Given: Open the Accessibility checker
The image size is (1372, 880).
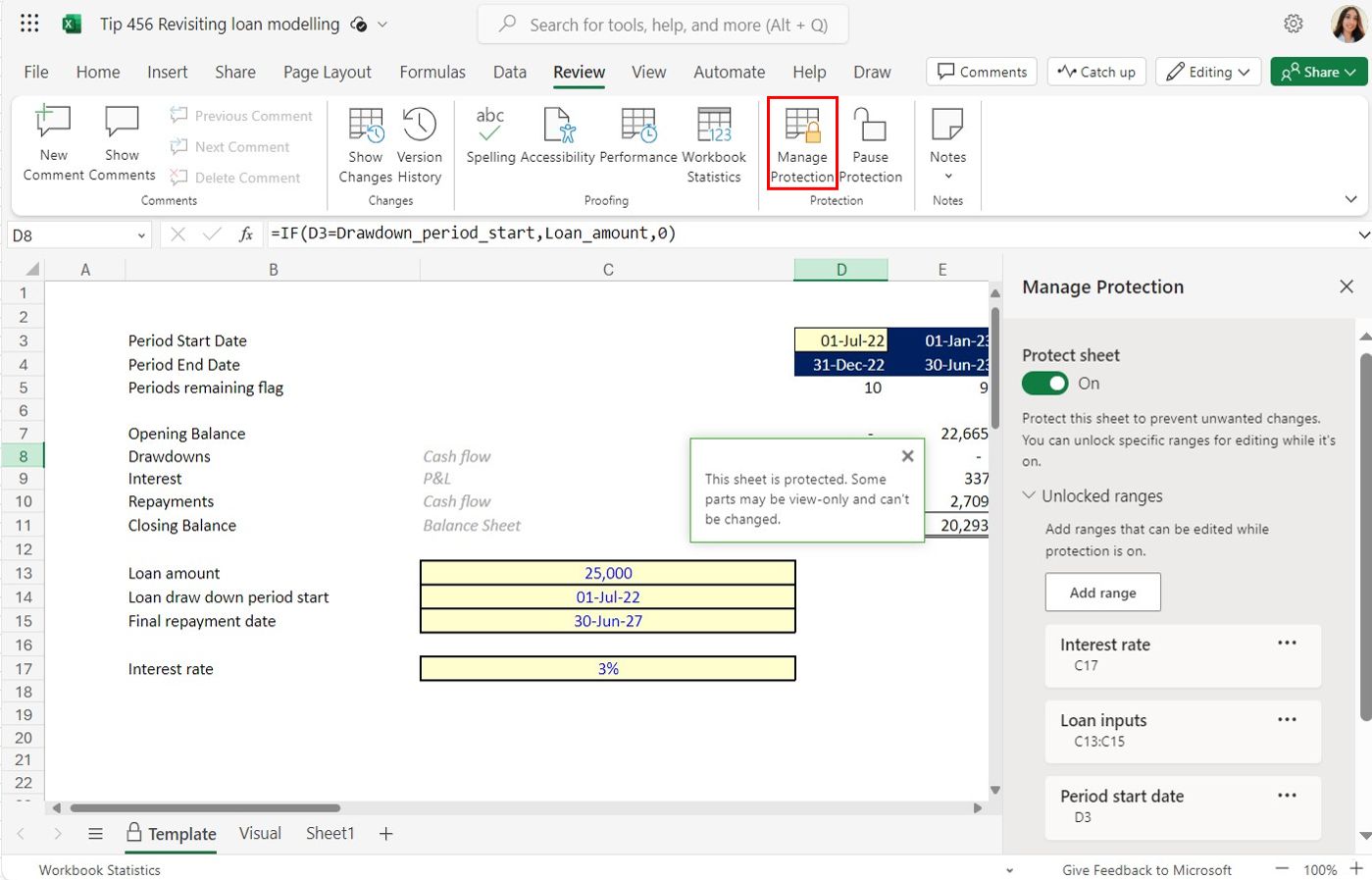Looking at the screenshot, I should (557, 126).
